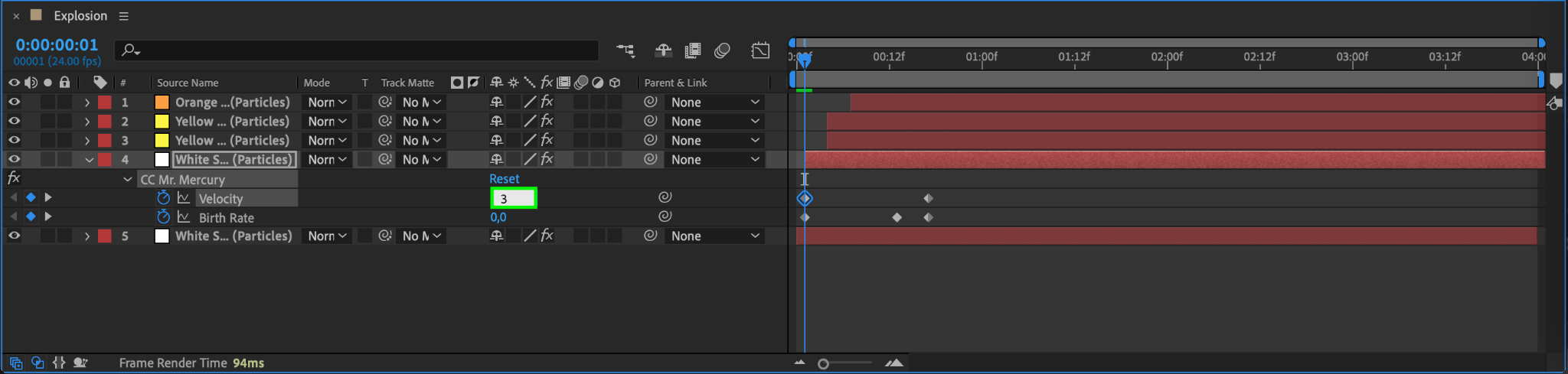Open the Velocity graph editor icon
This screenshot has height=374, width=1568.
[184, 198]
